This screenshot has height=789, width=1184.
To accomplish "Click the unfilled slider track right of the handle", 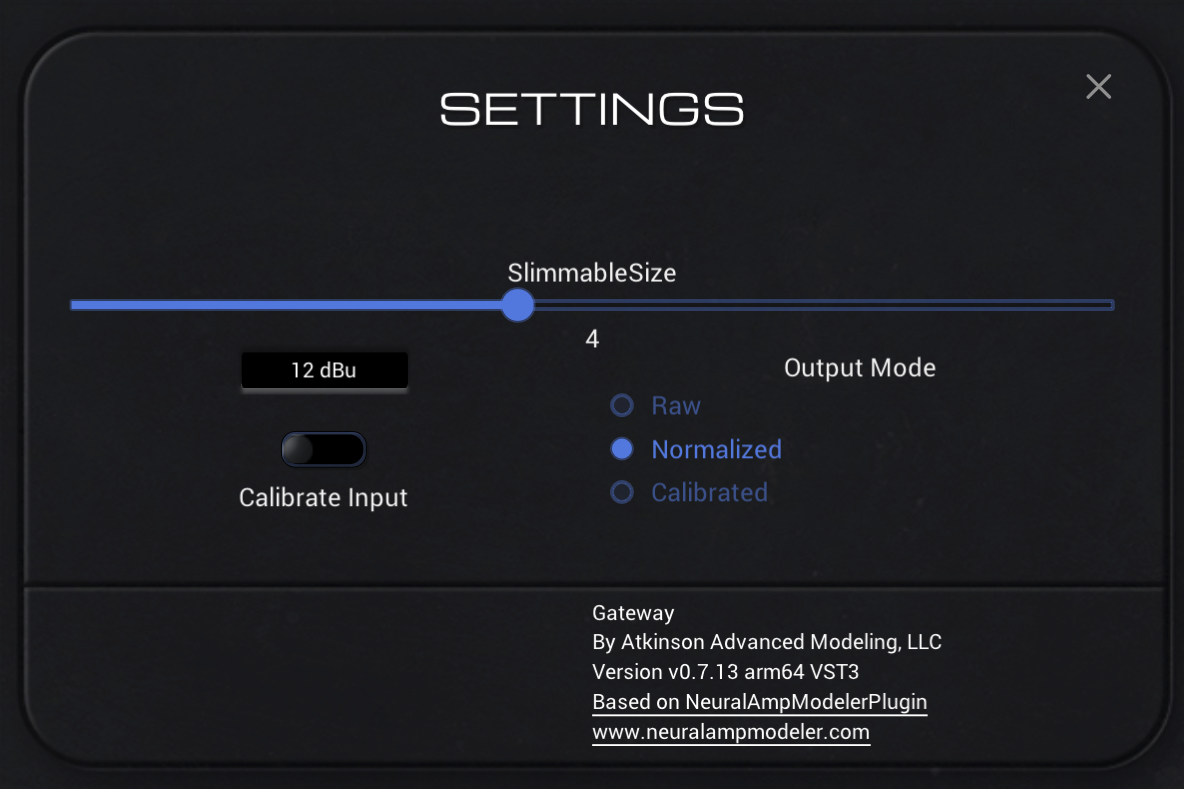I will [820, 305].
